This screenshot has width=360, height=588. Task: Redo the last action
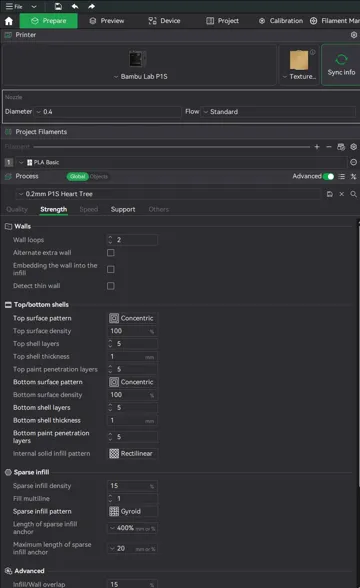tap(92, 6)
